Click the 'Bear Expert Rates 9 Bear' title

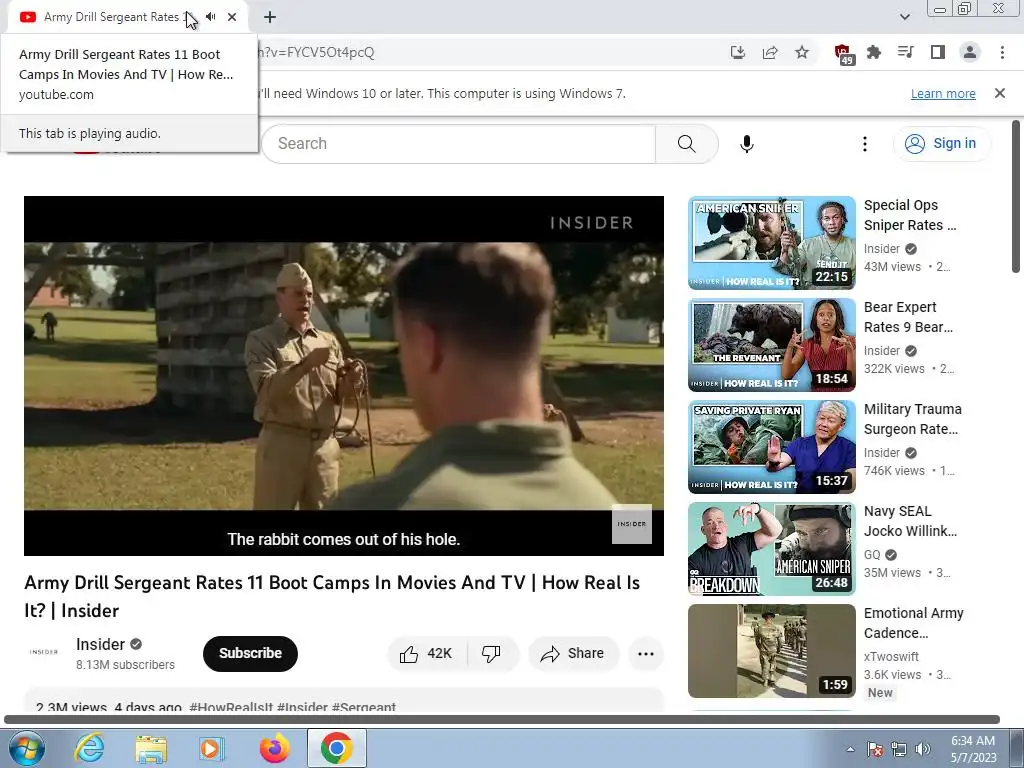[x=908, y=317]
